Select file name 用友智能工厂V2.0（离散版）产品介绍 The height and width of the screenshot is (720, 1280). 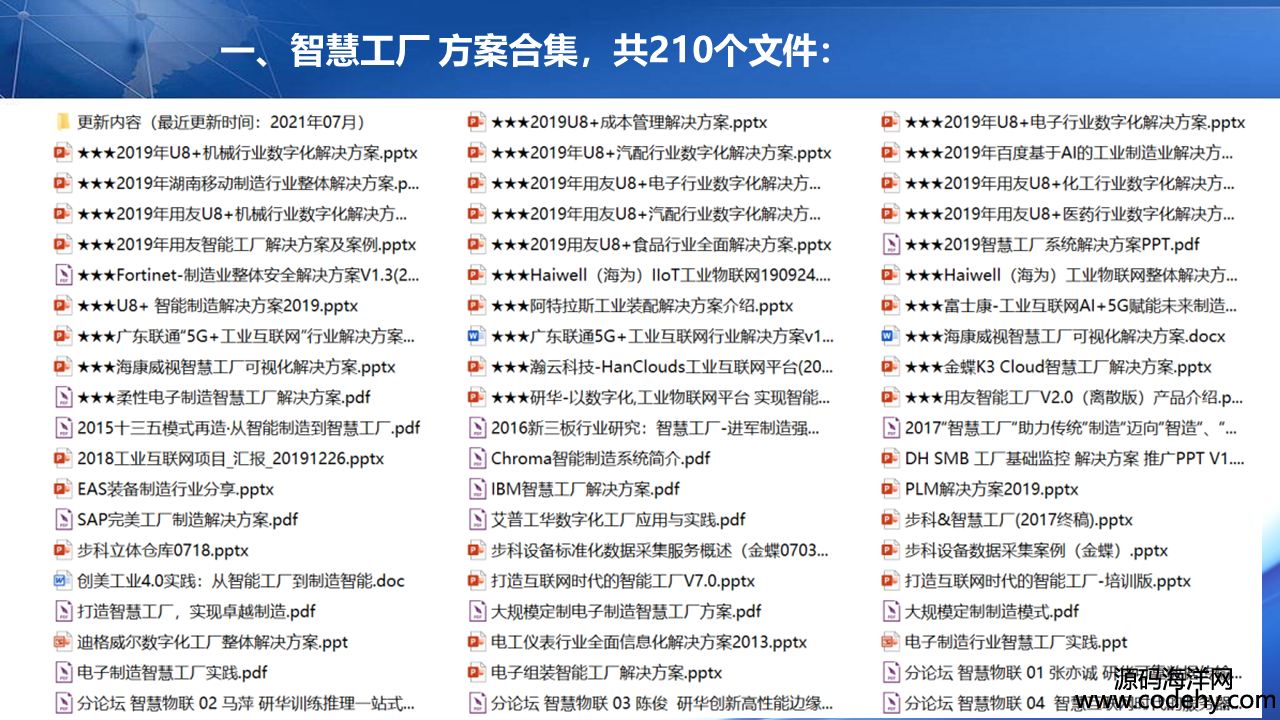tap(1073, 397)
